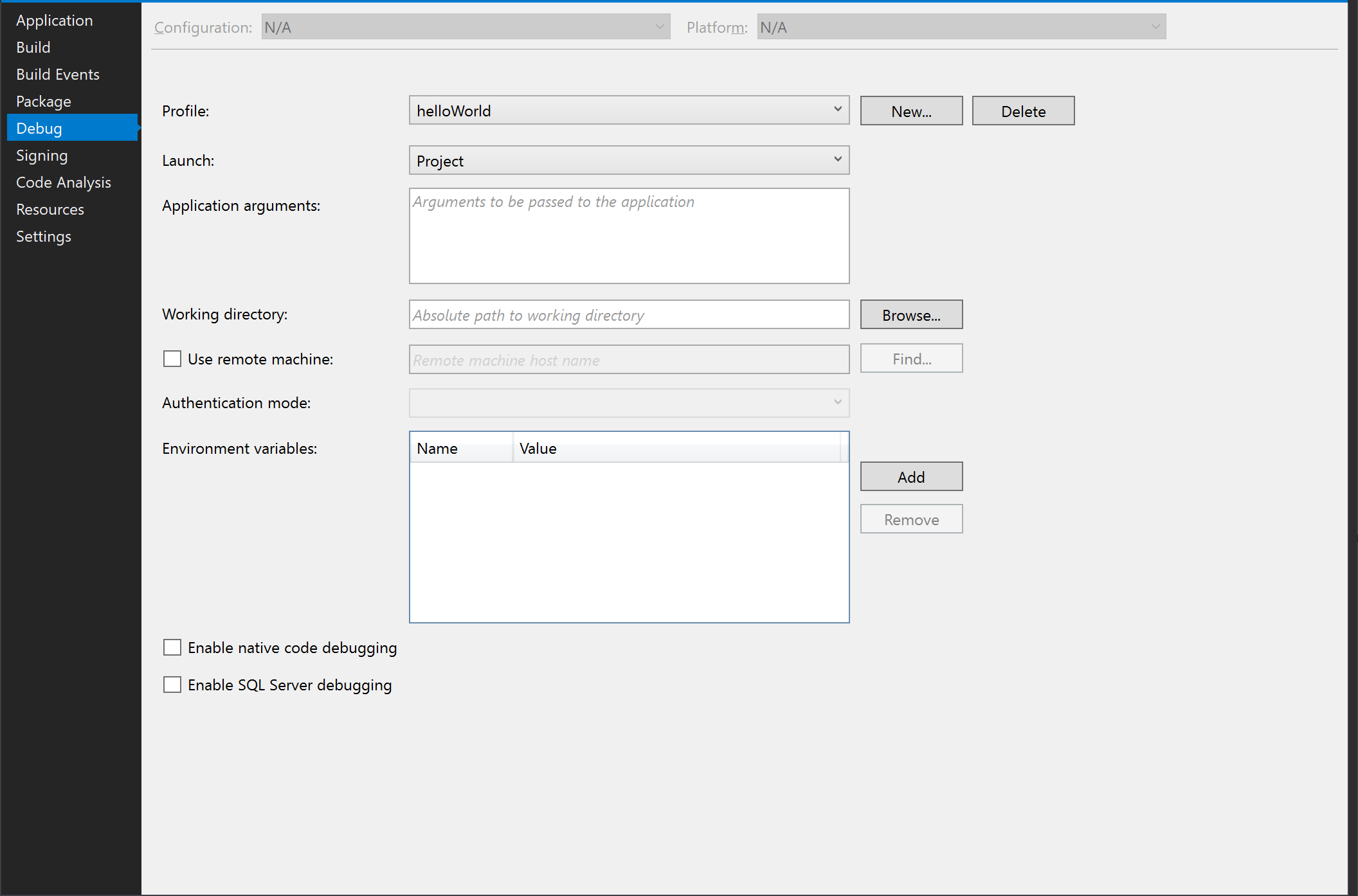Open the Build Events tab
Image resolution: width=1358 pixels, height=896 pixels.
coord(58,75)
